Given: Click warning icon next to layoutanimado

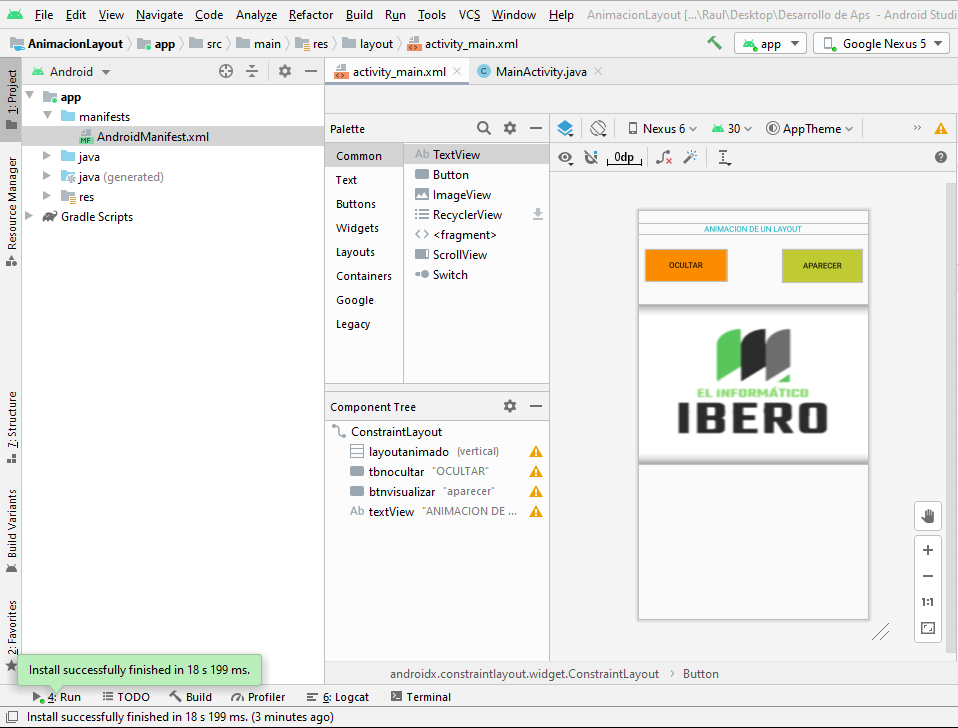Looking at the screenshot, I should 536,452.
